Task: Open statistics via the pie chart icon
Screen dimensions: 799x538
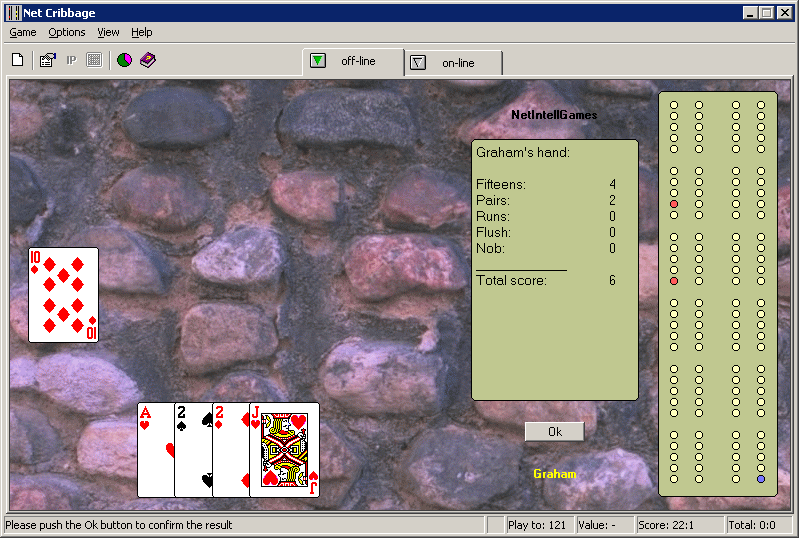Action: click(x=124, y=60)
